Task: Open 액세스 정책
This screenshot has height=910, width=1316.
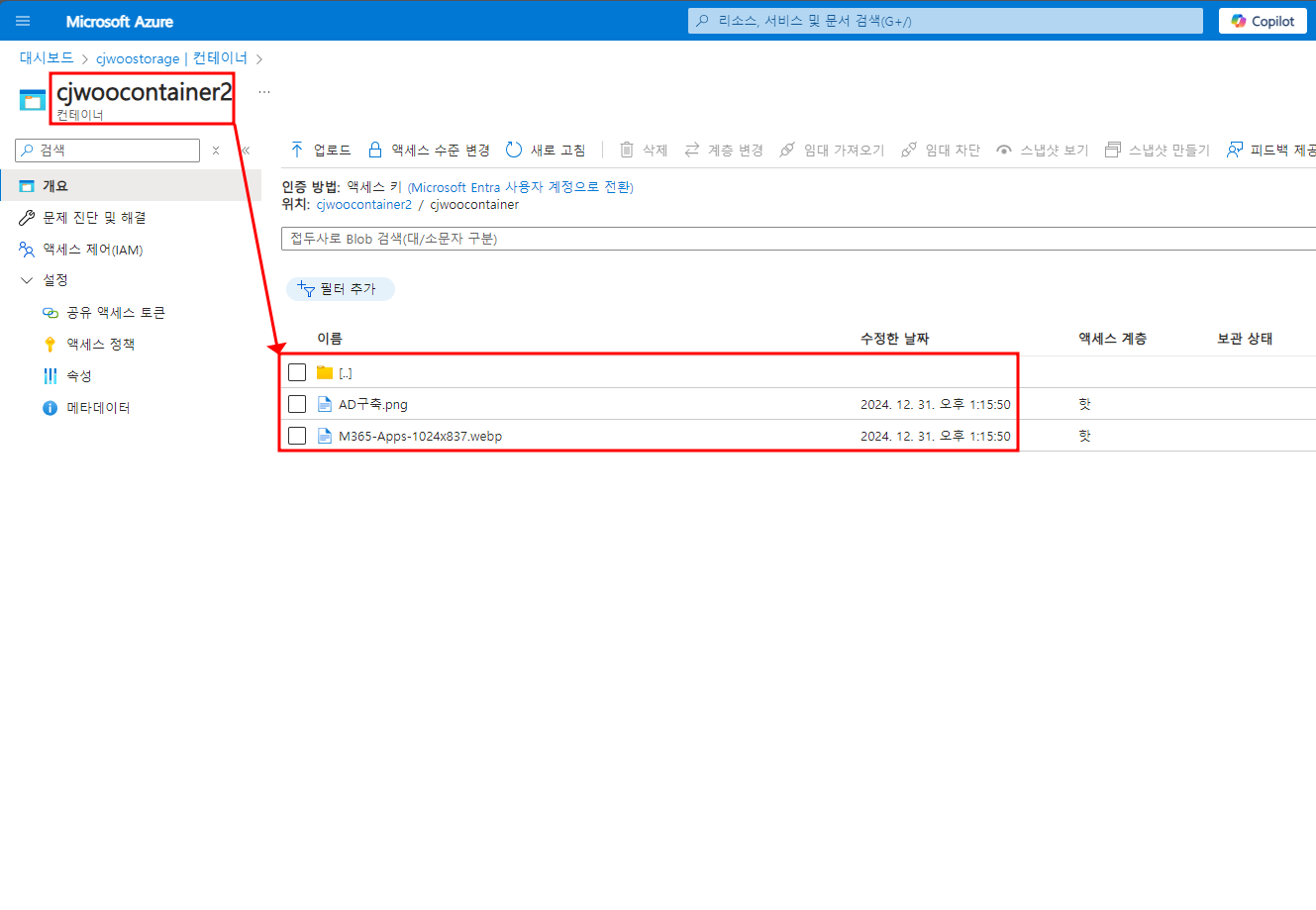Action: pyautogui.click(x=100, y=345)
